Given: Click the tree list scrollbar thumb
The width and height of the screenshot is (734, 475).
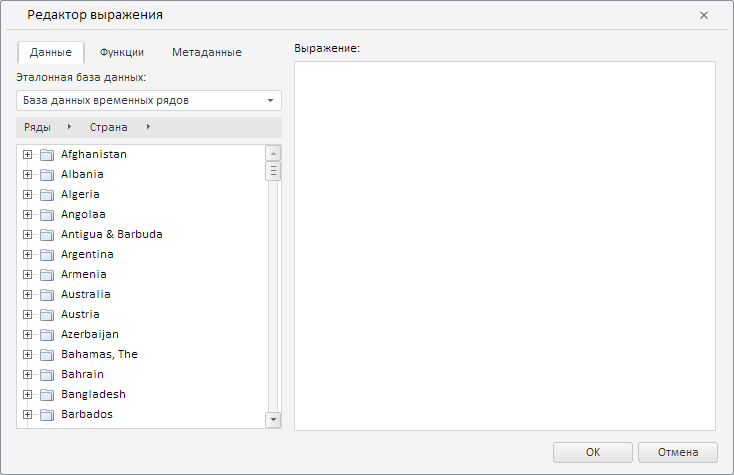Looking at the screenshot, I should pos(273,171).
